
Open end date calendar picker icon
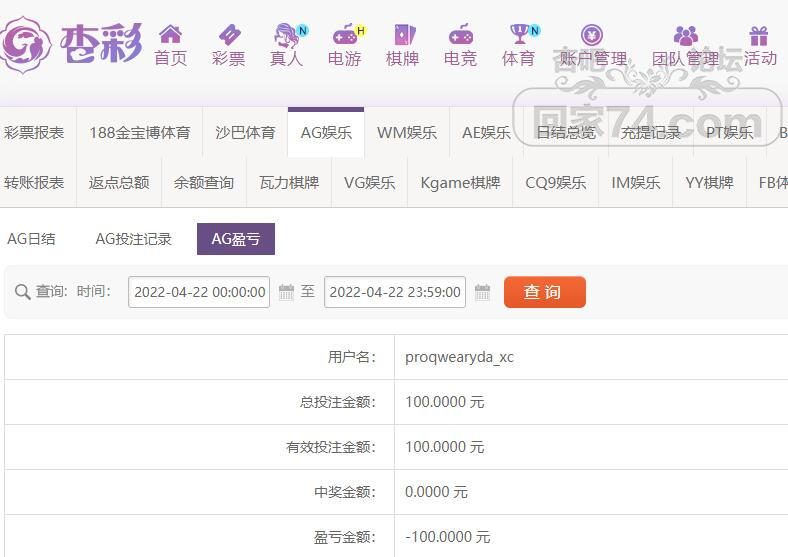(482, 292)
